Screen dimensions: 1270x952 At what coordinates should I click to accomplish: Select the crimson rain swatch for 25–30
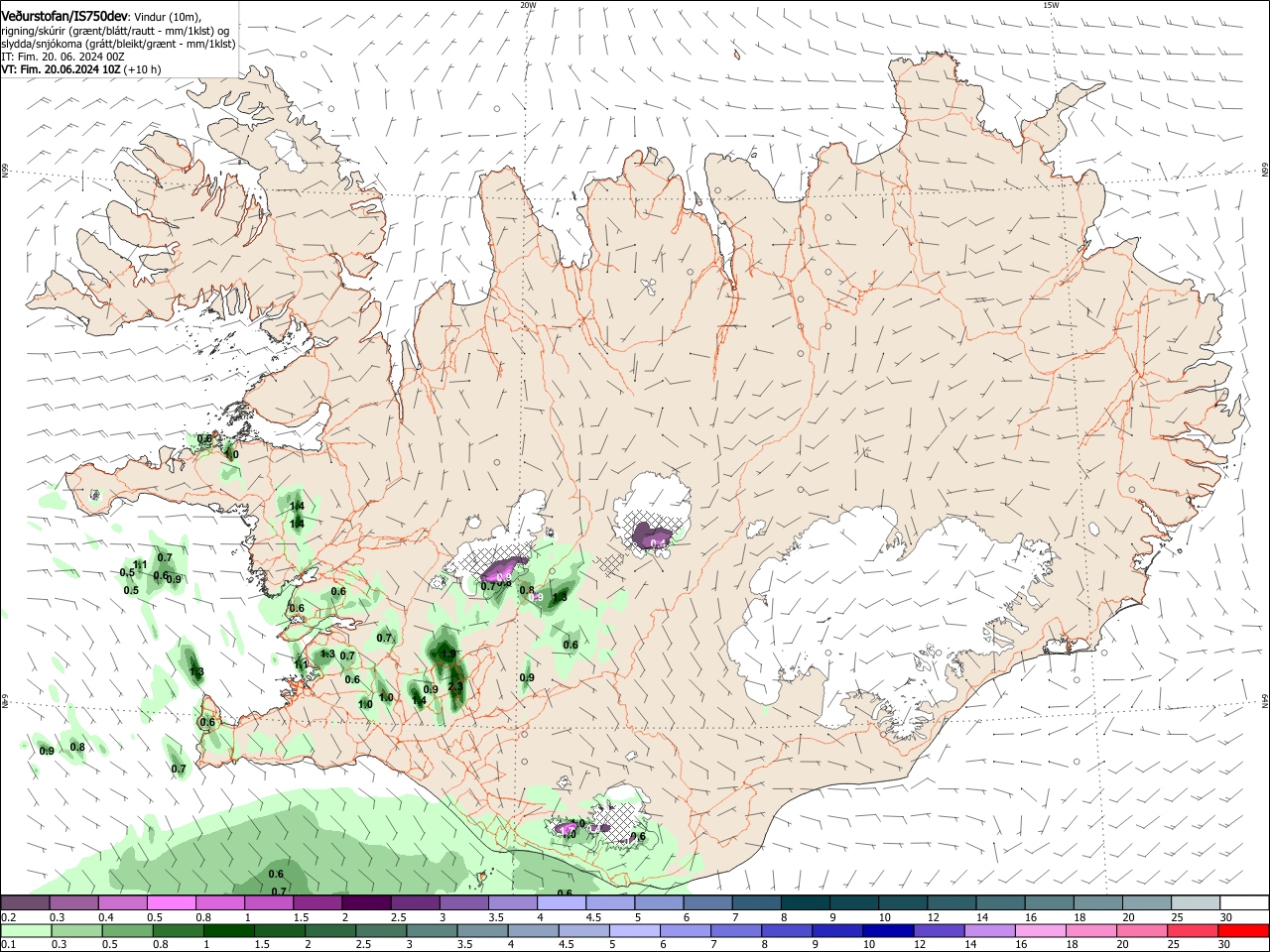coord(1194,931)
